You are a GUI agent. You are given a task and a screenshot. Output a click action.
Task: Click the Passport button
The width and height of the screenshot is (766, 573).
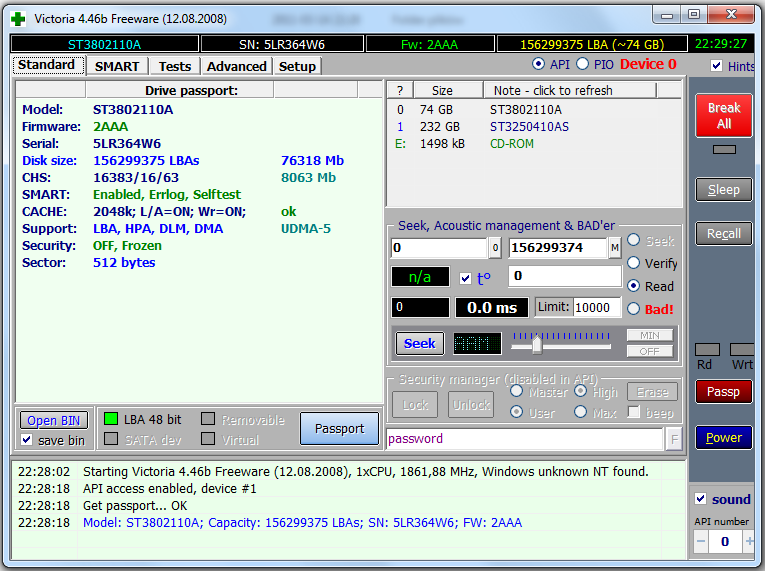(x=340, y=429)
